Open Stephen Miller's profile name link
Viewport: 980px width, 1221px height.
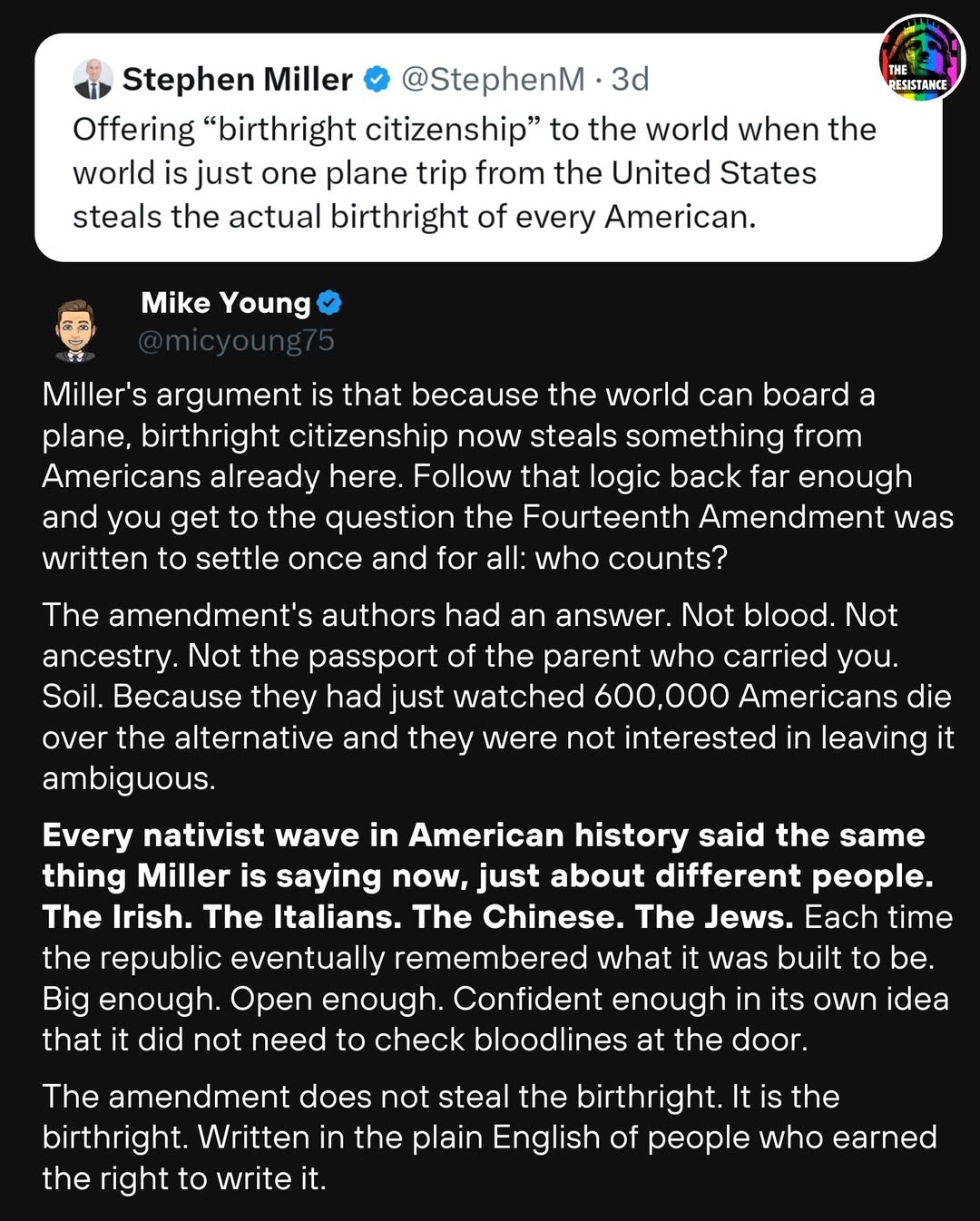237,80
